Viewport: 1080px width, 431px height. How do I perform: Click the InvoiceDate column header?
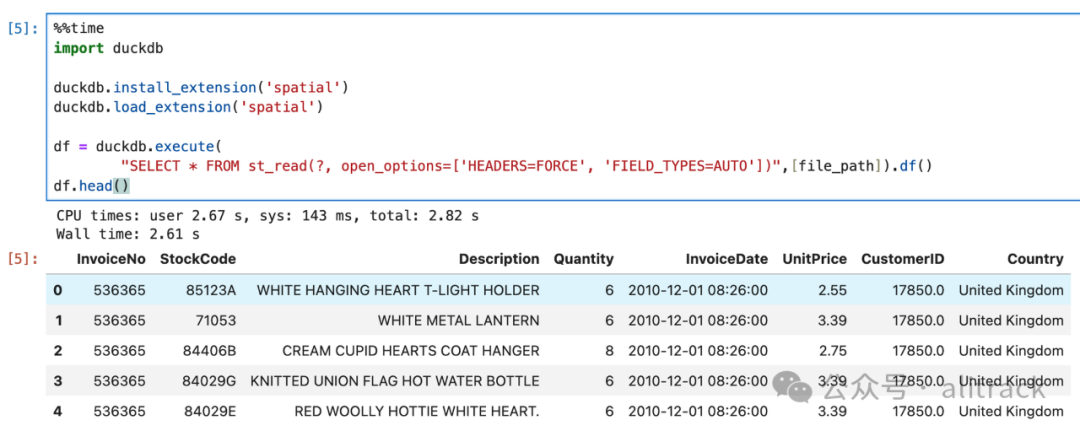click(x=726, y=259)
